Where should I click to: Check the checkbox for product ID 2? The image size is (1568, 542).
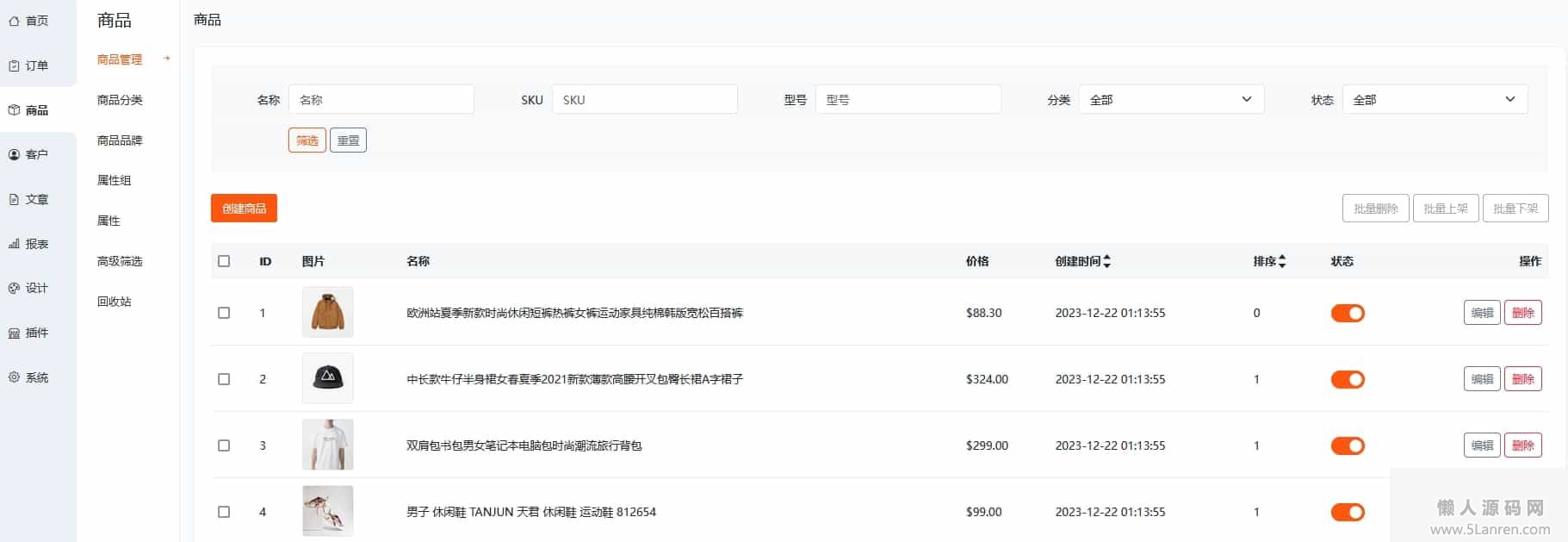(x=224, y=379)
